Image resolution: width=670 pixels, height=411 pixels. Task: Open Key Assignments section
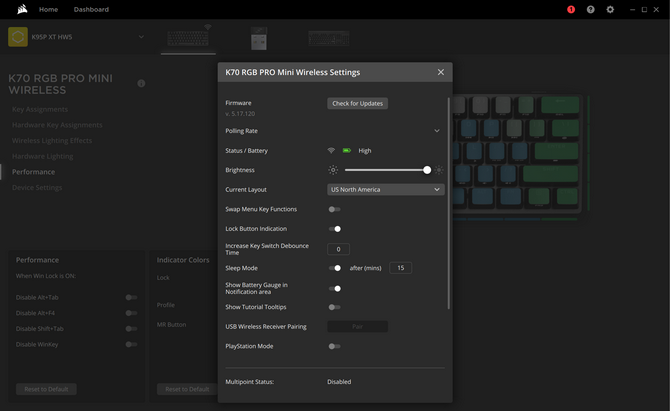pos(40,109)
